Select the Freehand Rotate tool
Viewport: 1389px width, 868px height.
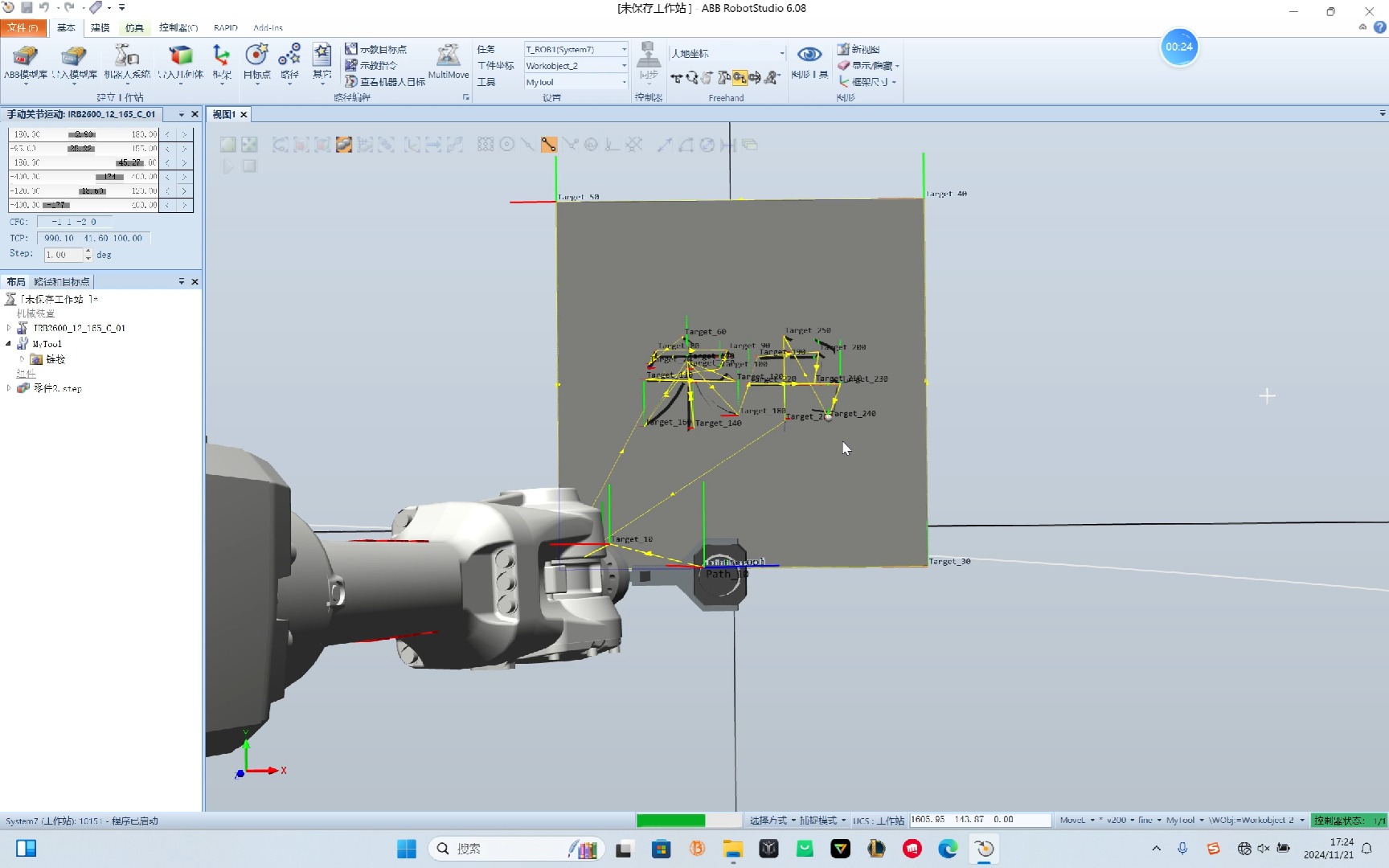point(692,78)
